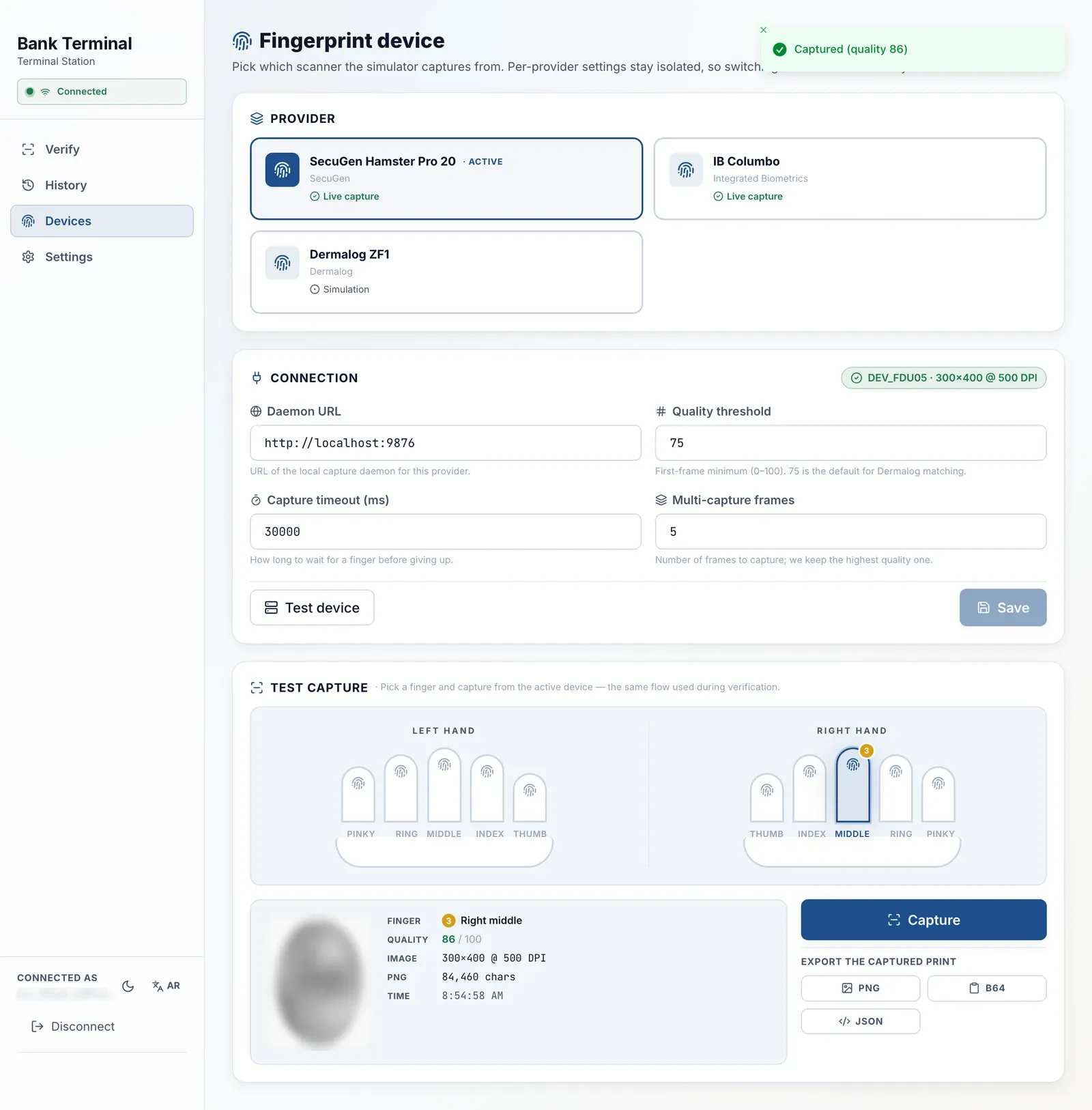Open the History page in the sidebar
Image resolution: width=1092 pixels, height=1110 pixels.
(102, 185)
